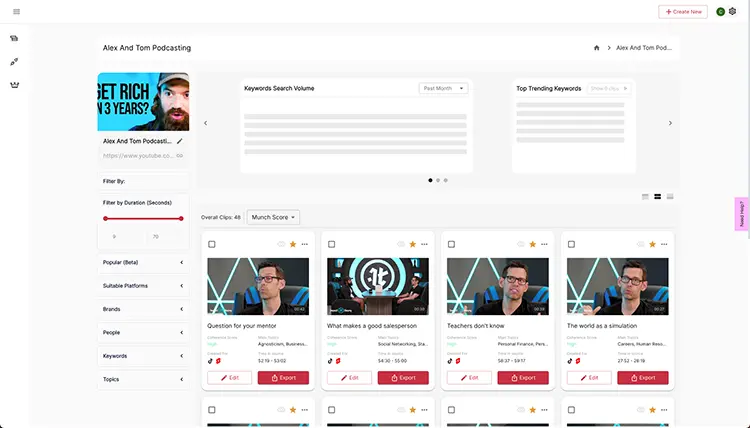Check the 'The world as a simulation' clip
Viewport: 750px width, 428px height.
[x=571, y=244]
